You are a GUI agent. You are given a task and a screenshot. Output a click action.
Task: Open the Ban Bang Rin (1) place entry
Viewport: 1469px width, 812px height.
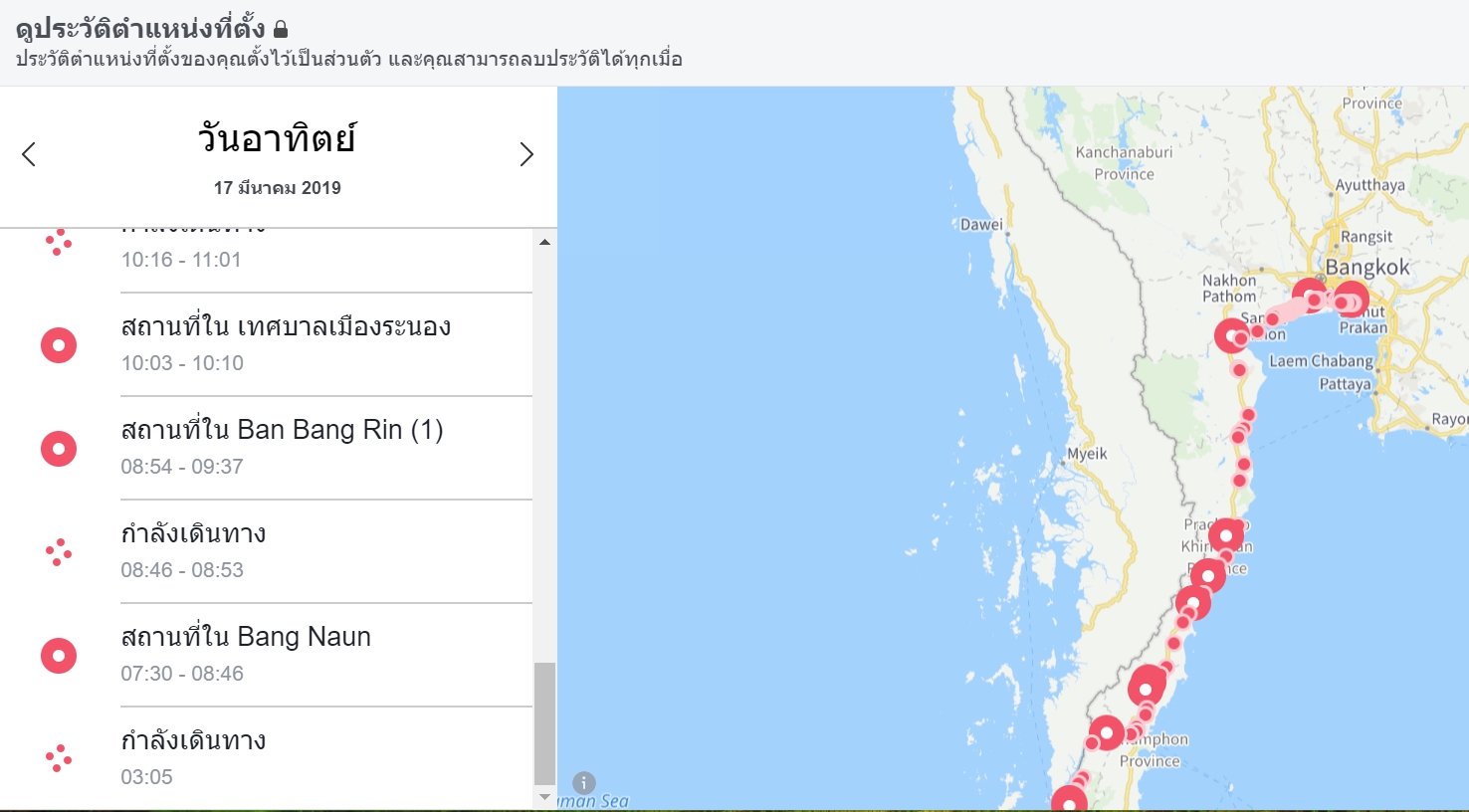click(x=282, y=430)
